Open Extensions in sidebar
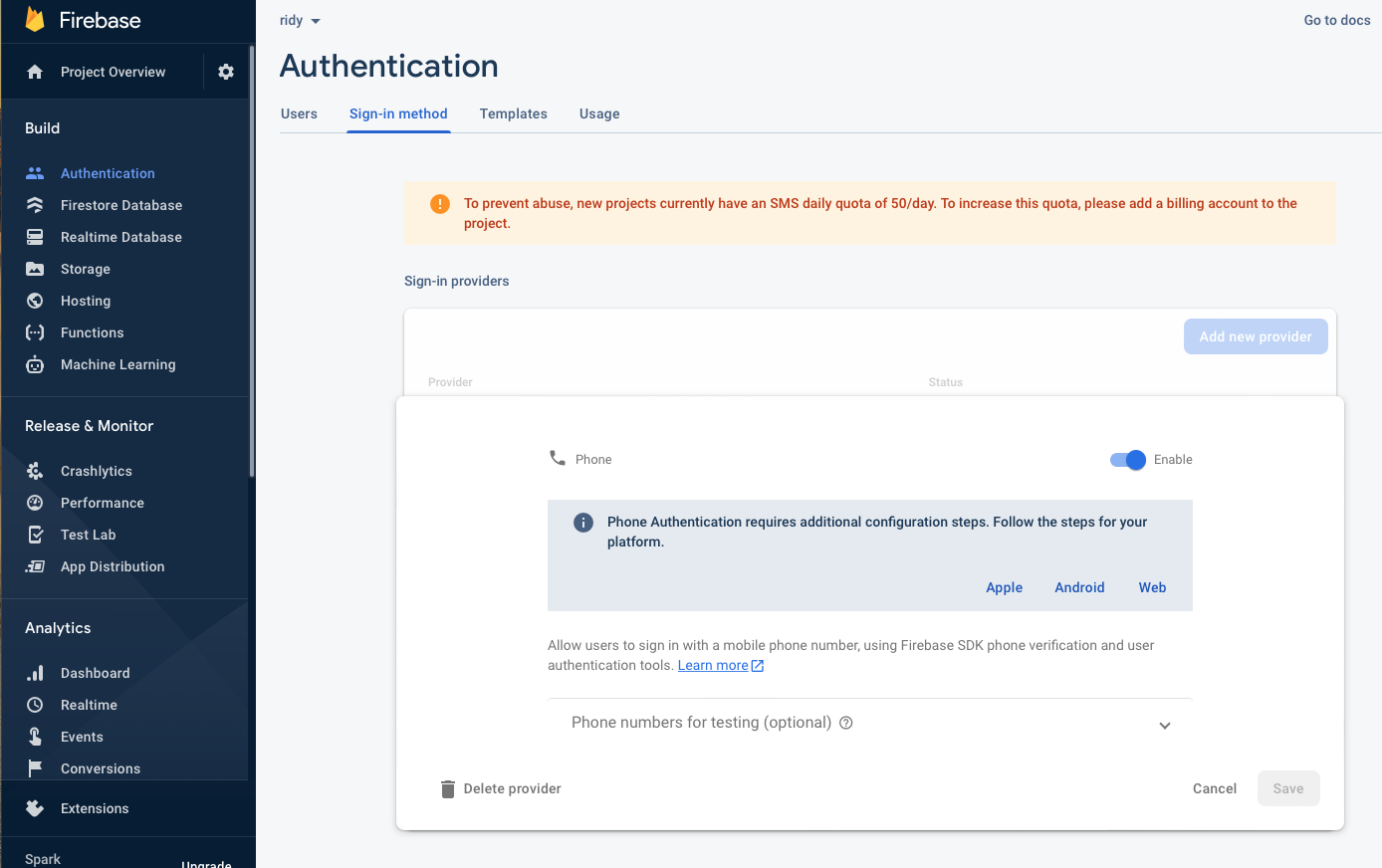 click(95, 808)
